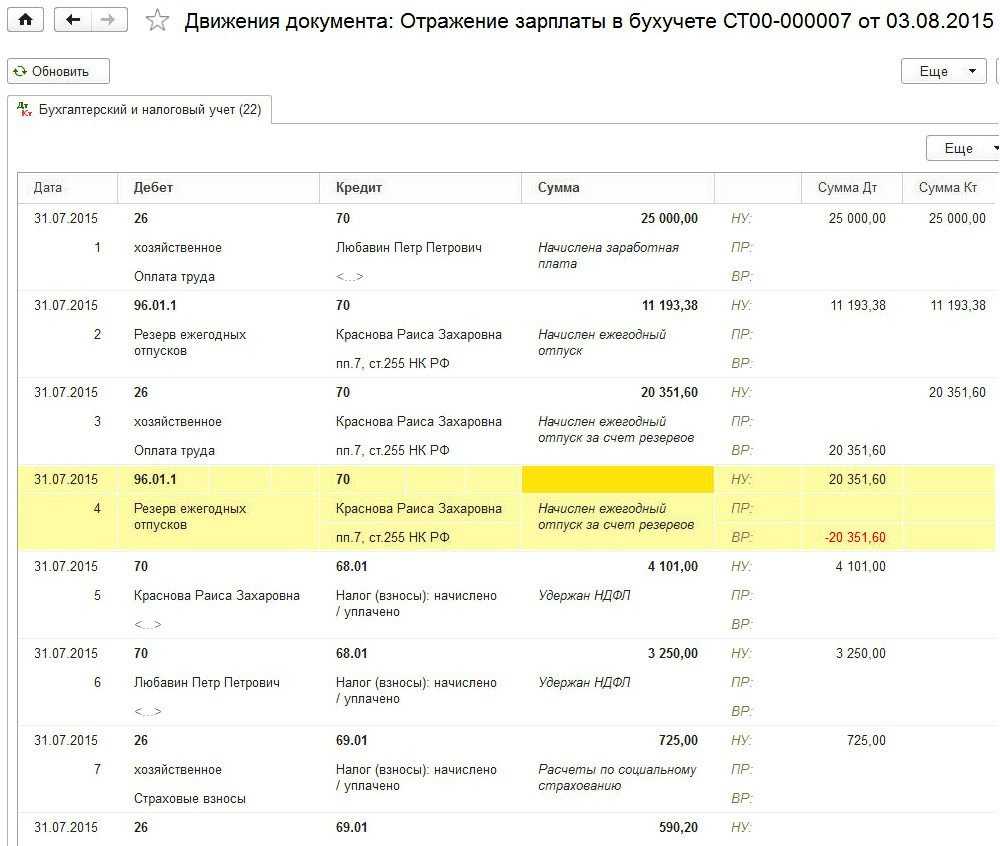Click the Кредит column header

(x=358, y=187)
